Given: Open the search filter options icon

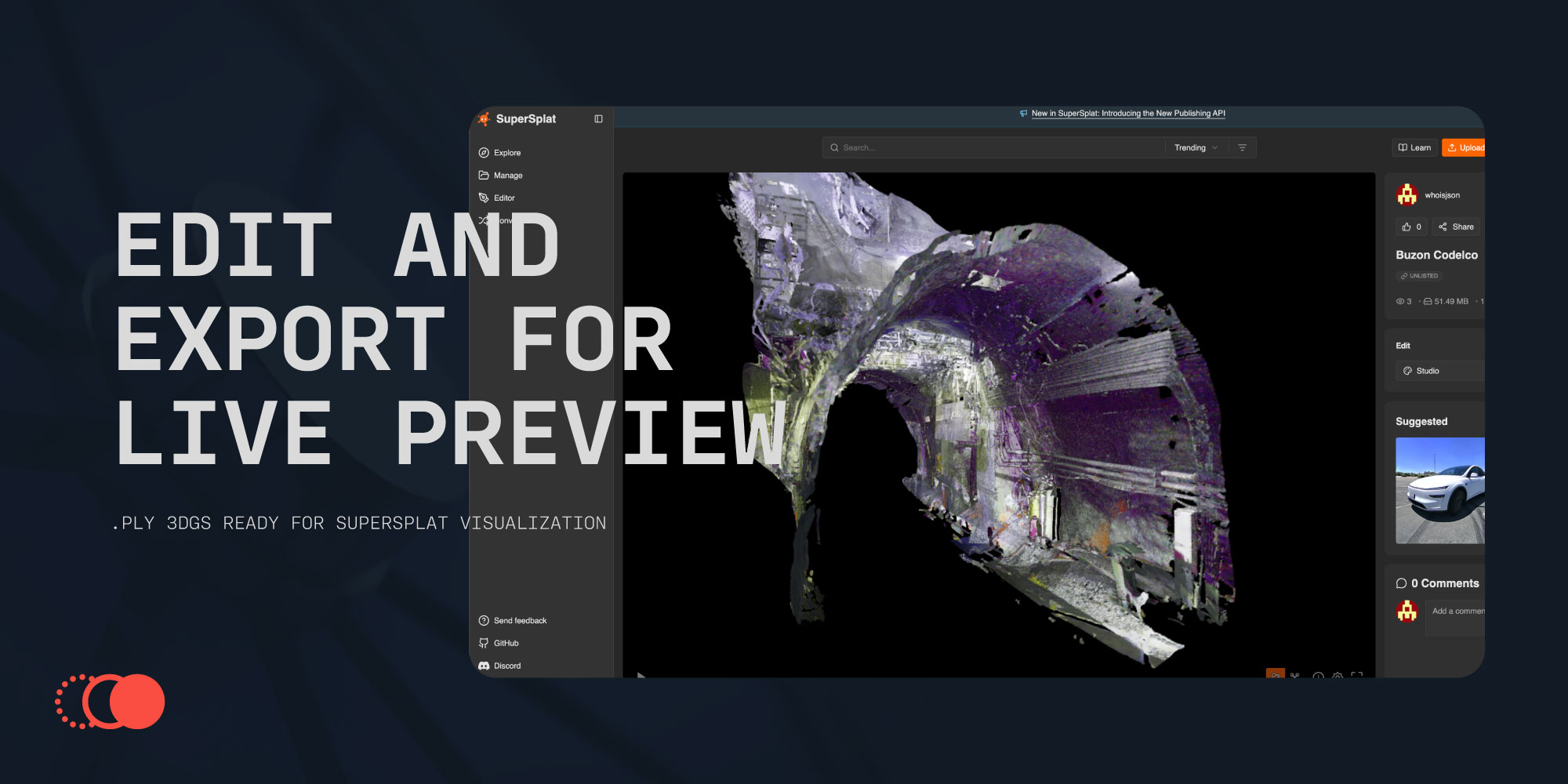Looking at the screenshot, I should (x=1243, y=147).
